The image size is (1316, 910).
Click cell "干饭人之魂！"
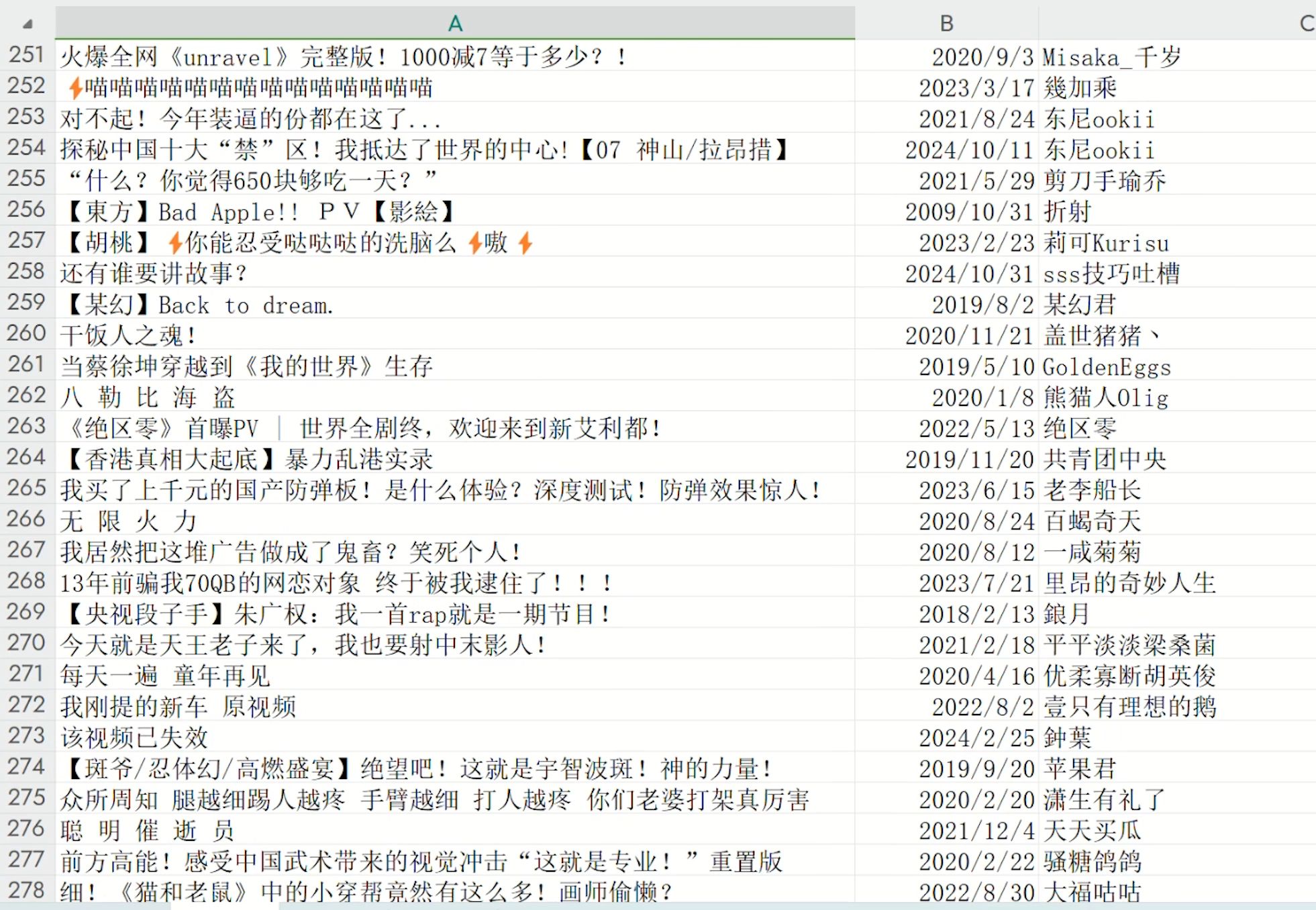point(455,334)
